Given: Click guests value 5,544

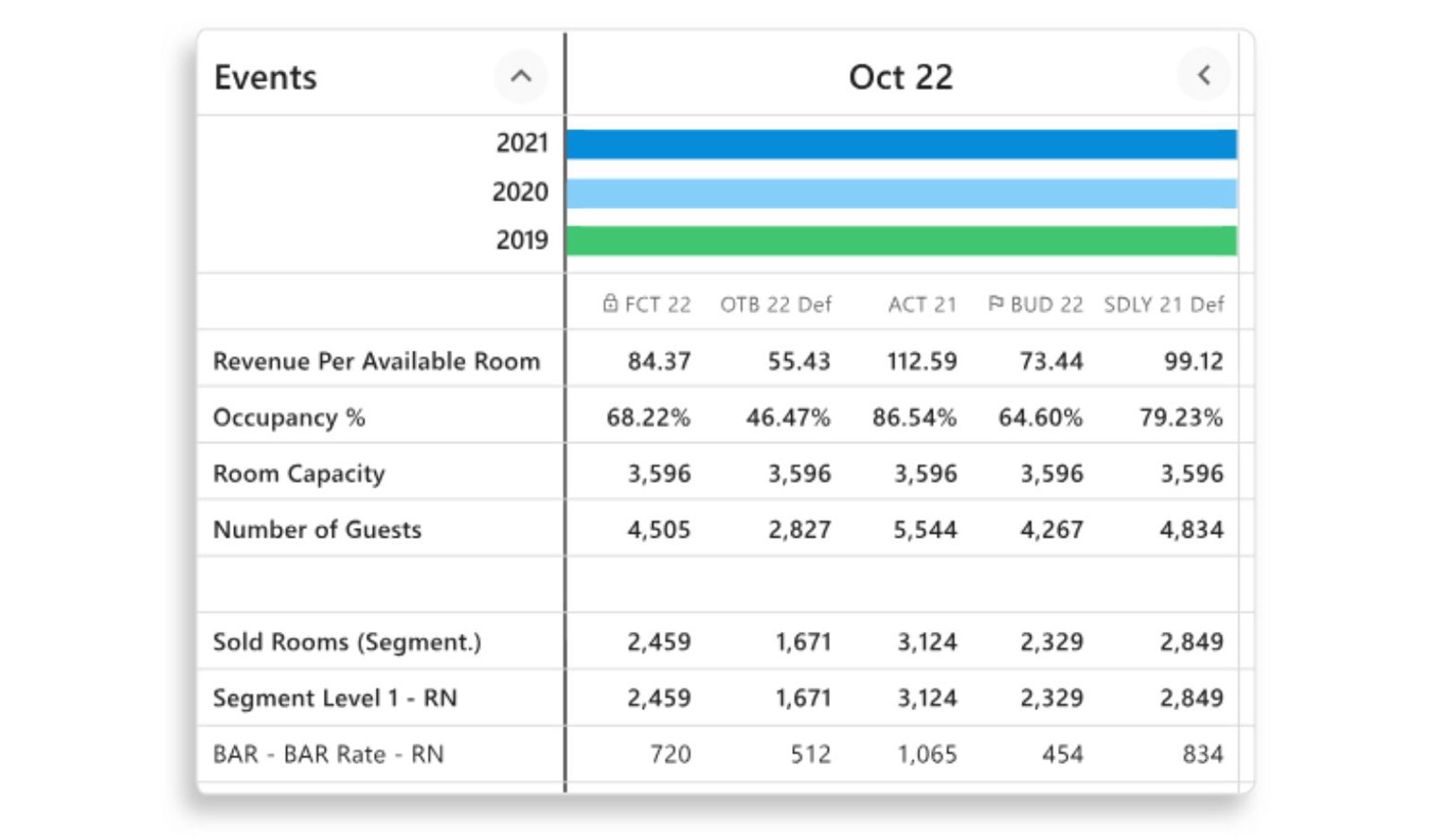Looking at the screenshot, I should point(926,530).
